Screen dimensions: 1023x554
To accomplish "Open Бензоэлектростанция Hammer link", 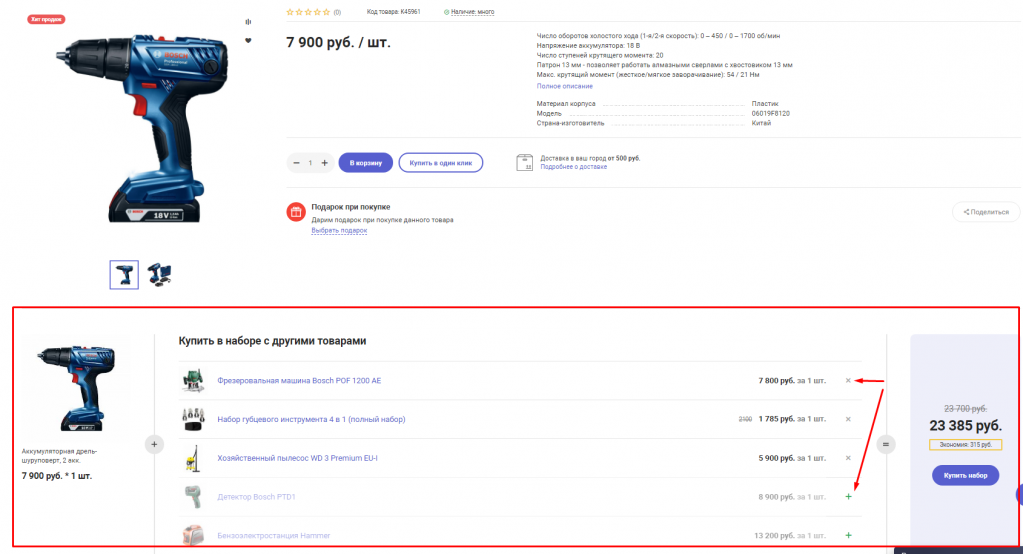I will coord(273,536).
